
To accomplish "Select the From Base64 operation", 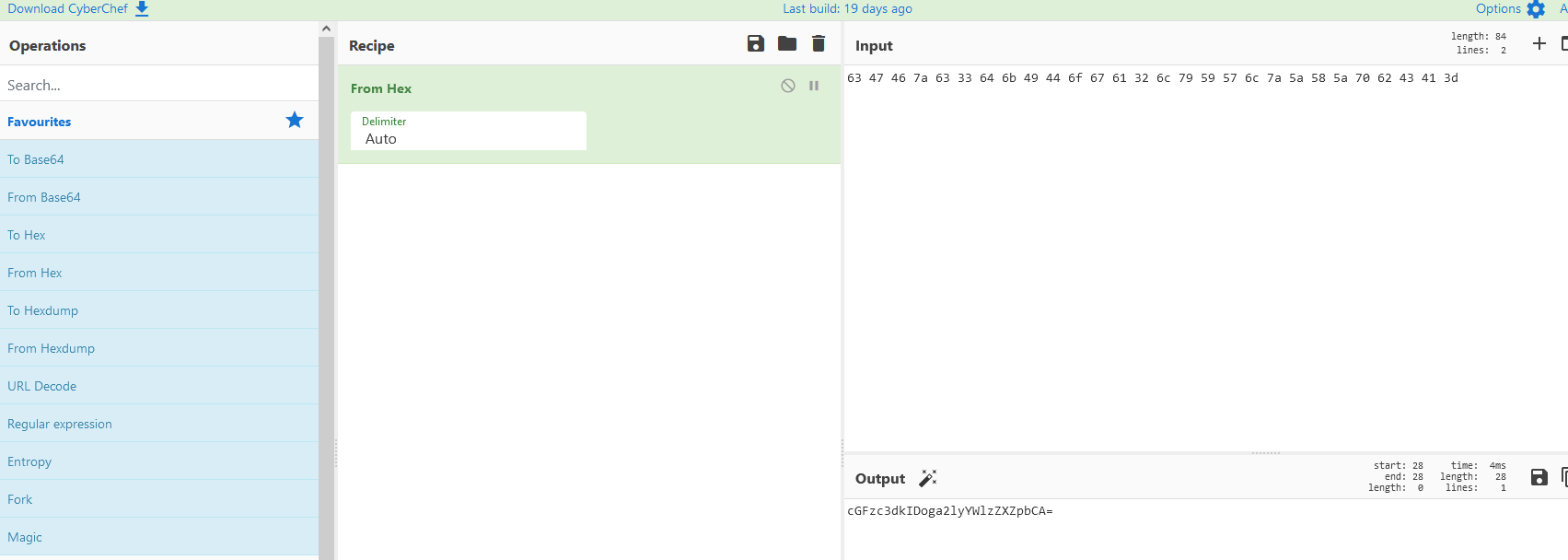I will coord(159,197).
